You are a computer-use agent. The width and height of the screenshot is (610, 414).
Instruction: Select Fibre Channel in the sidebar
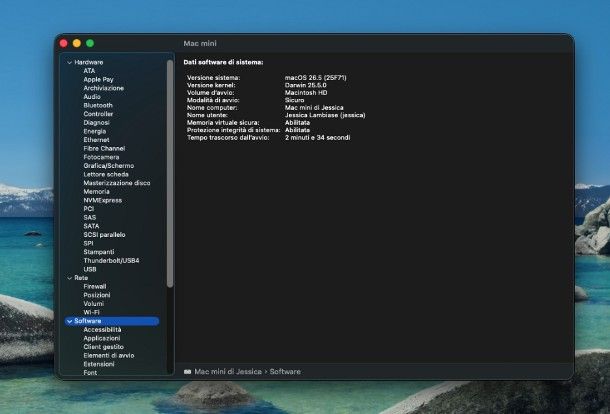pyautogui.click(x=104, y=148)
